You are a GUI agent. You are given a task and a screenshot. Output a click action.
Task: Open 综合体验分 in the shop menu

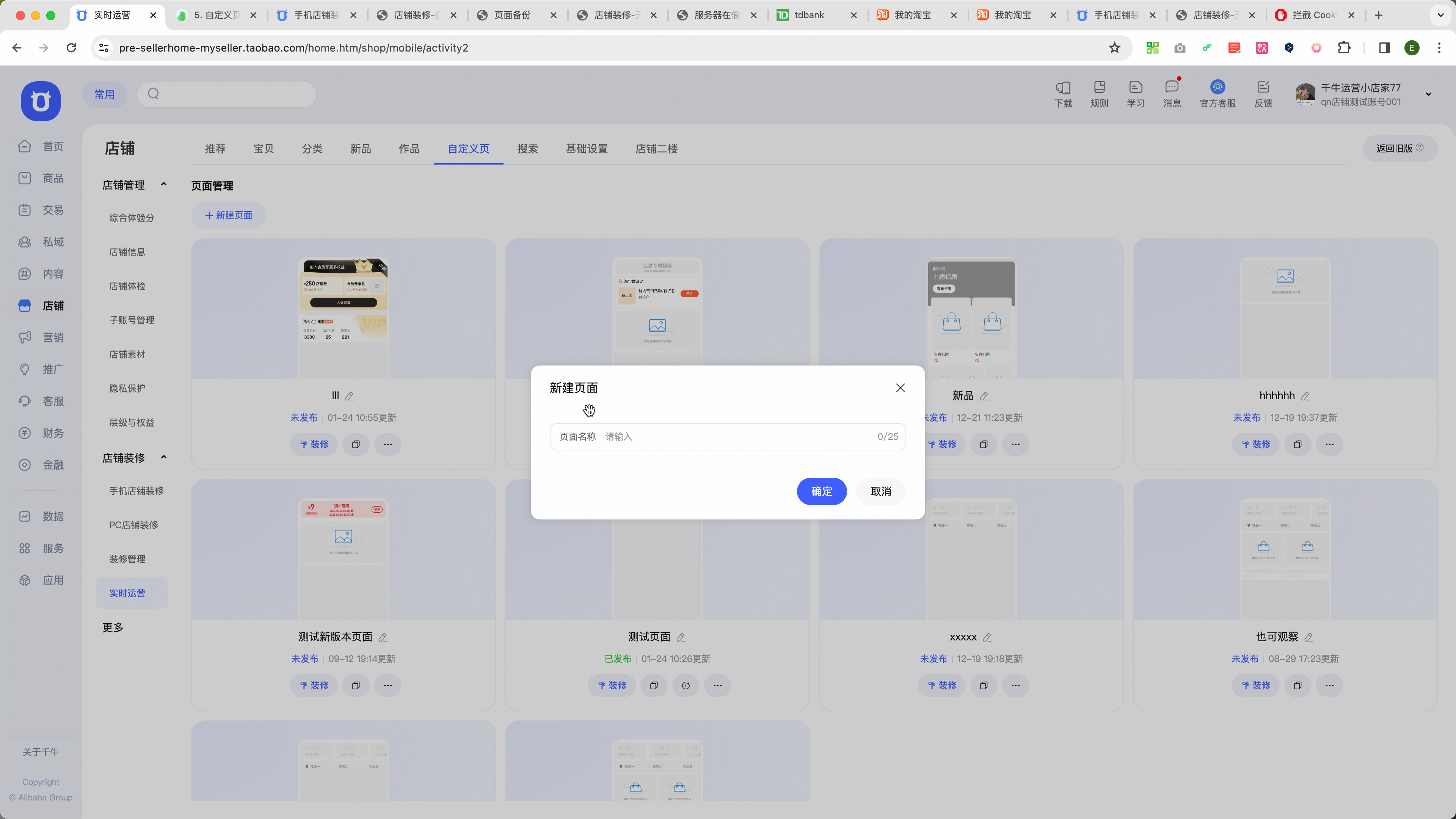click(x=132, y=218)
